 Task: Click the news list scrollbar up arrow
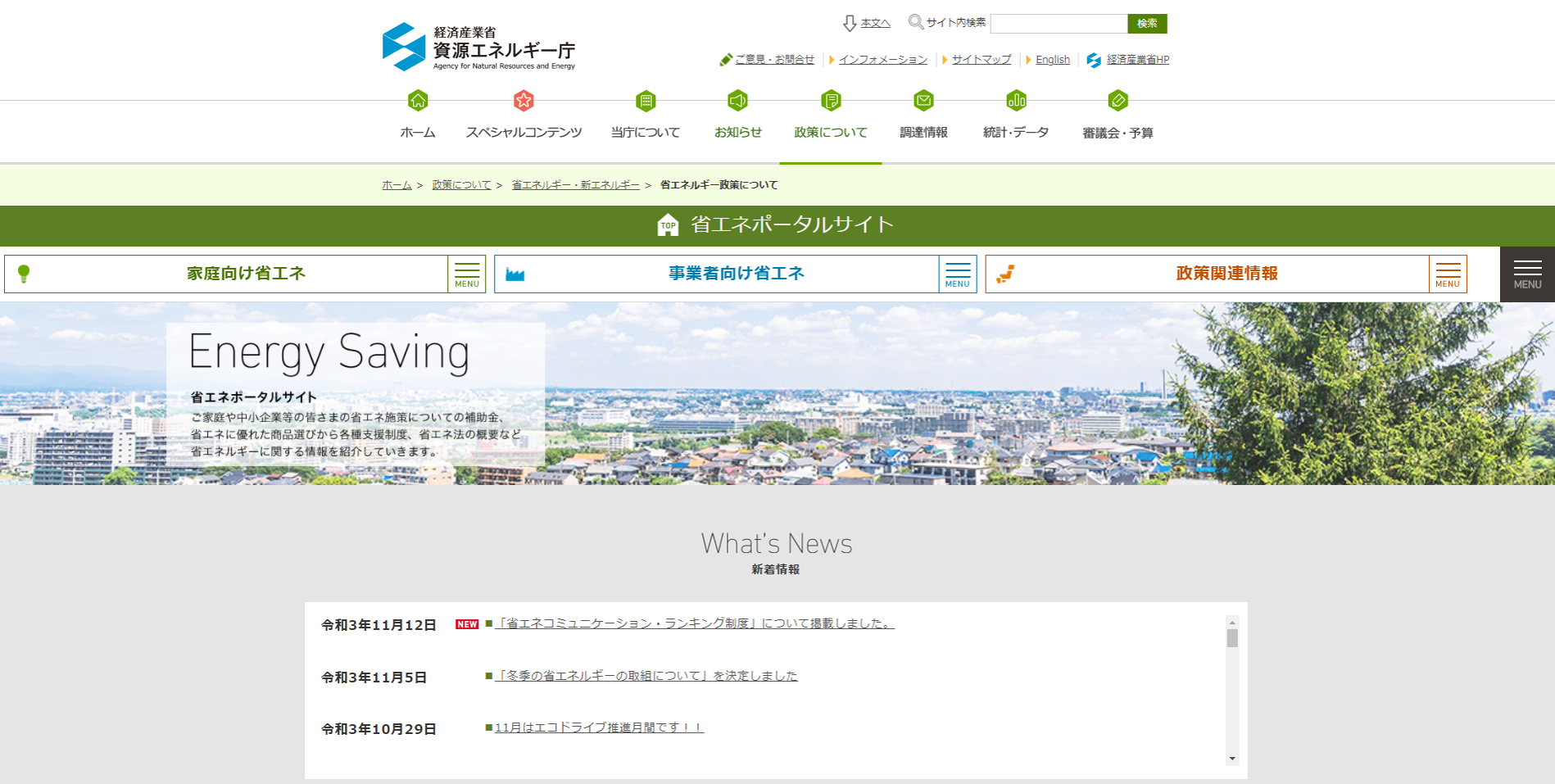[1232, 622]
